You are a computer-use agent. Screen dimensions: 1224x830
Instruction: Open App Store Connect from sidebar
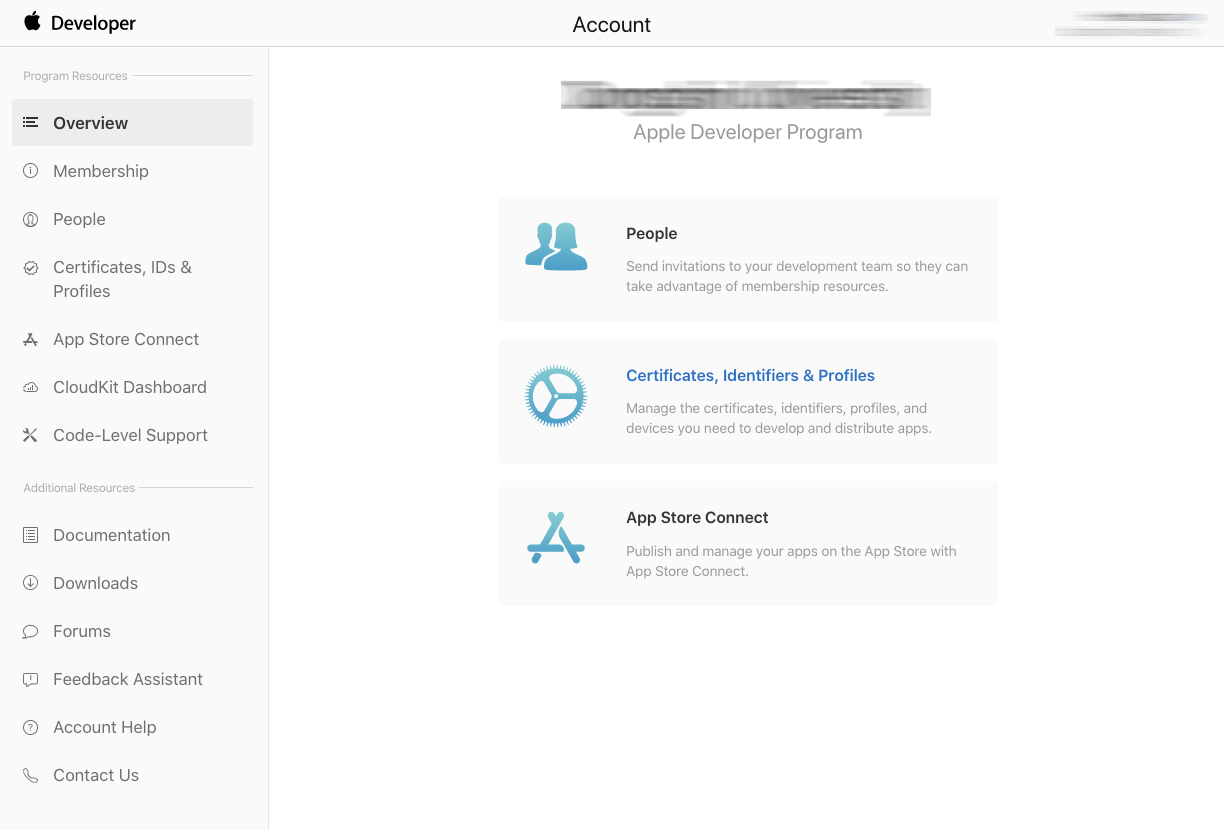click(126, 339)
